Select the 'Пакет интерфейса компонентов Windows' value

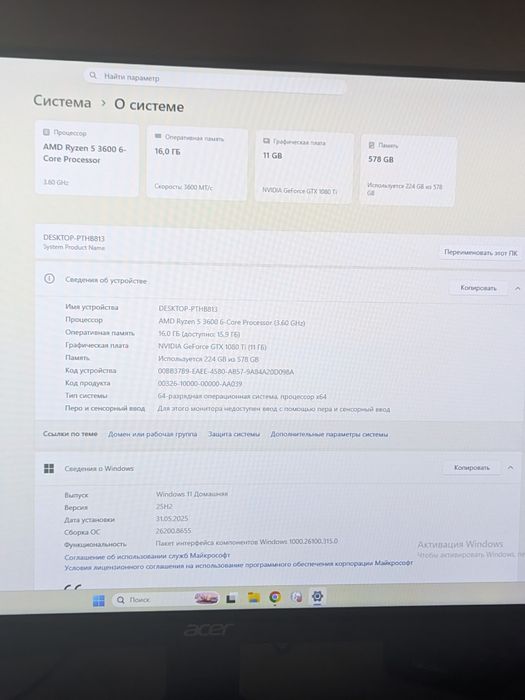tap(246, 542)
